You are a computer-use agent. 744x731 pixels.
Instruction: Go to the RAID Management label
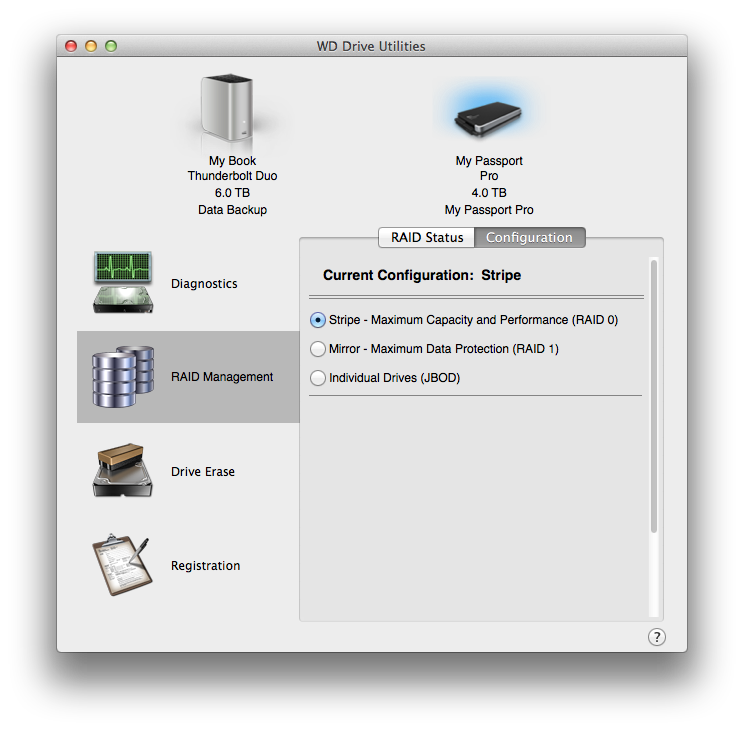tap(222, 377)
